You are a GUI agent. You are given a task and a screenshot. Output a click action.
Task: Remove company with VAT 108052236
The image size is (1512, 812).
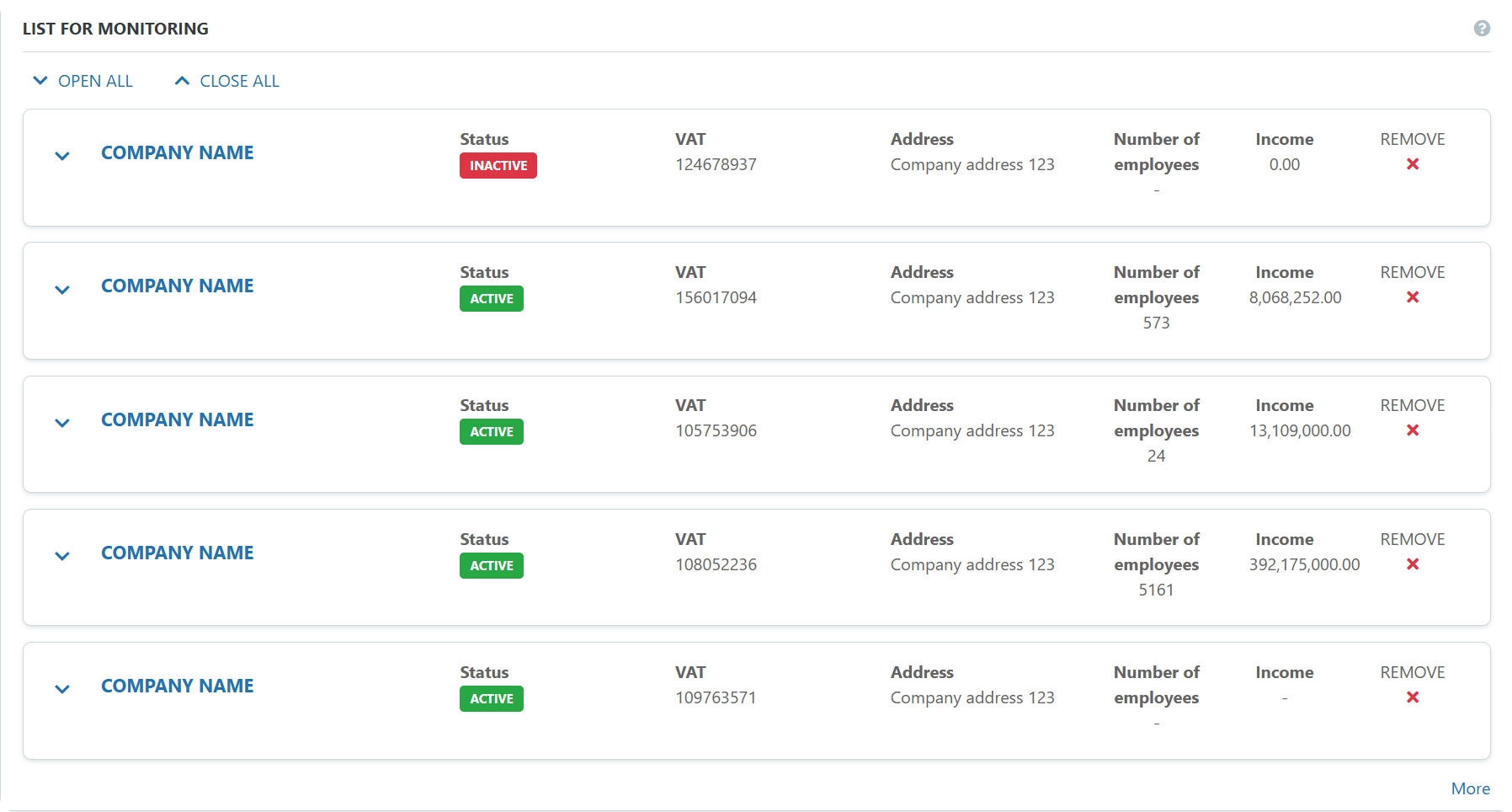[1412, 564]
